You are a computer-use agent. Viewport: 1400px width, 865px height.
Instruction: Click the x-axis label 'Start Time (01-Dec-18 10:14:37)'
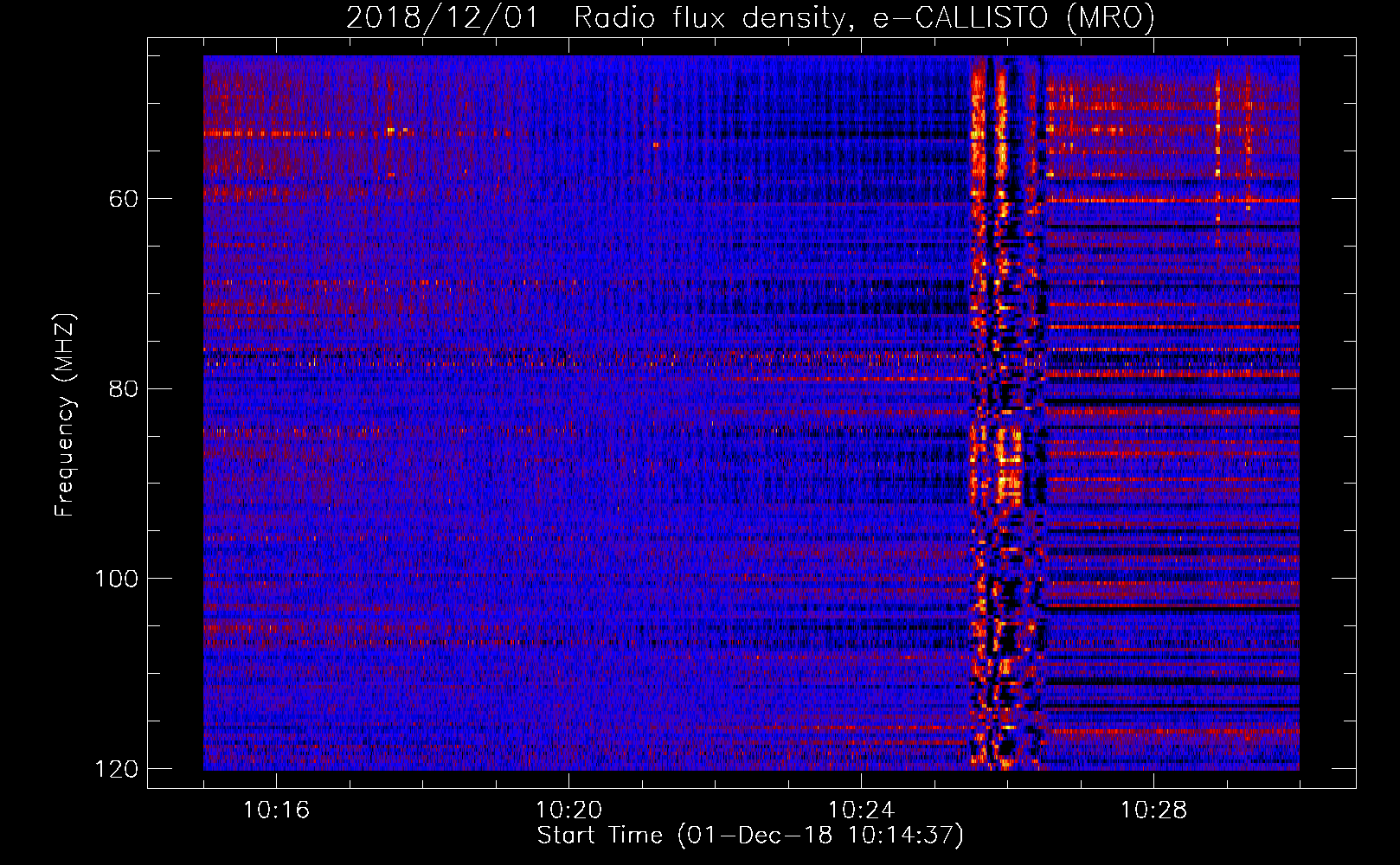[x=750, y=836]
